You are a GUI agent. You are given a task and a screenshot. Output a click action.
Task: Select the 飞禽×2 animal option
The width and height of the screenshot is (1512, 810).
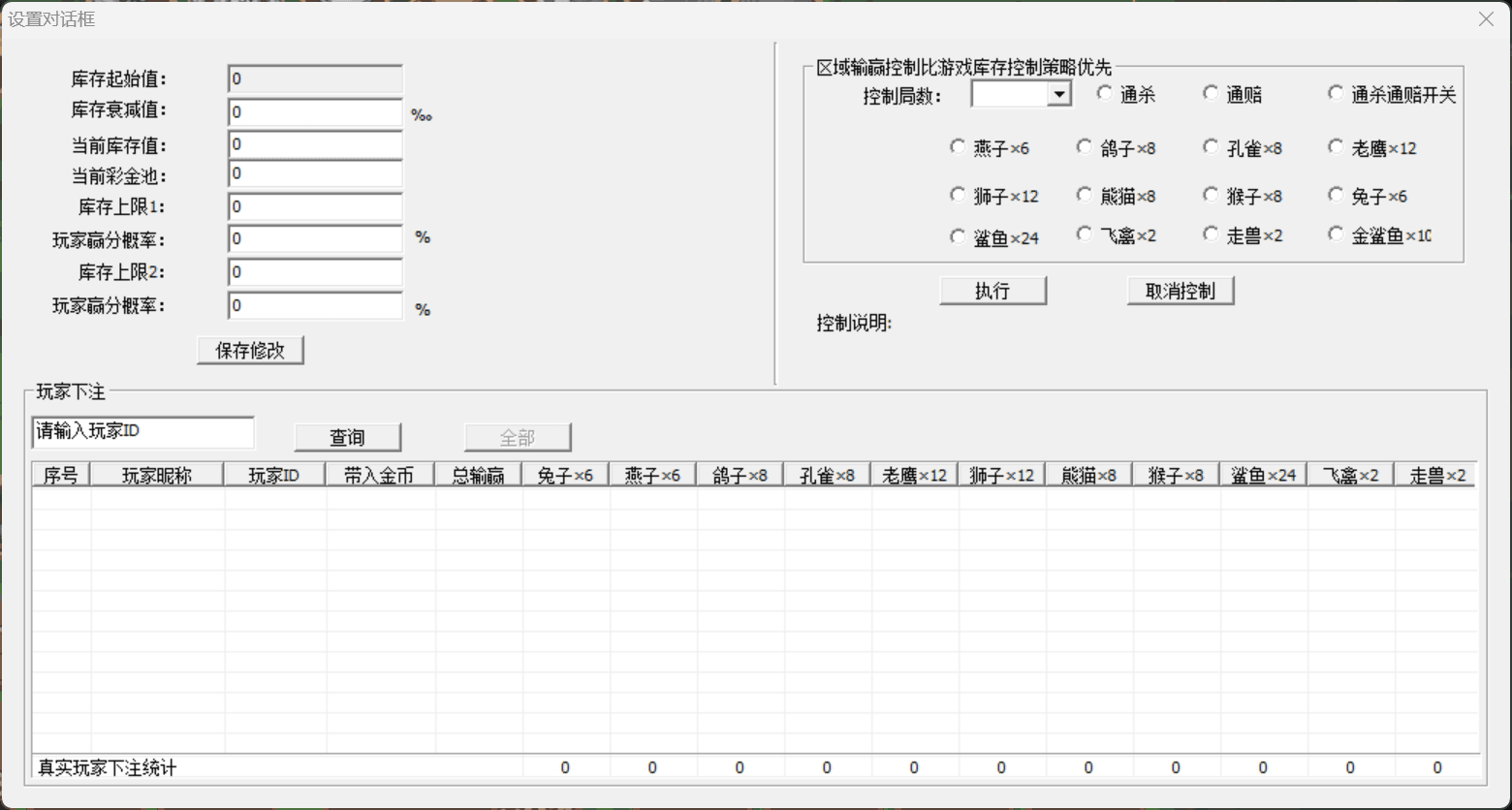[1084, 234]
